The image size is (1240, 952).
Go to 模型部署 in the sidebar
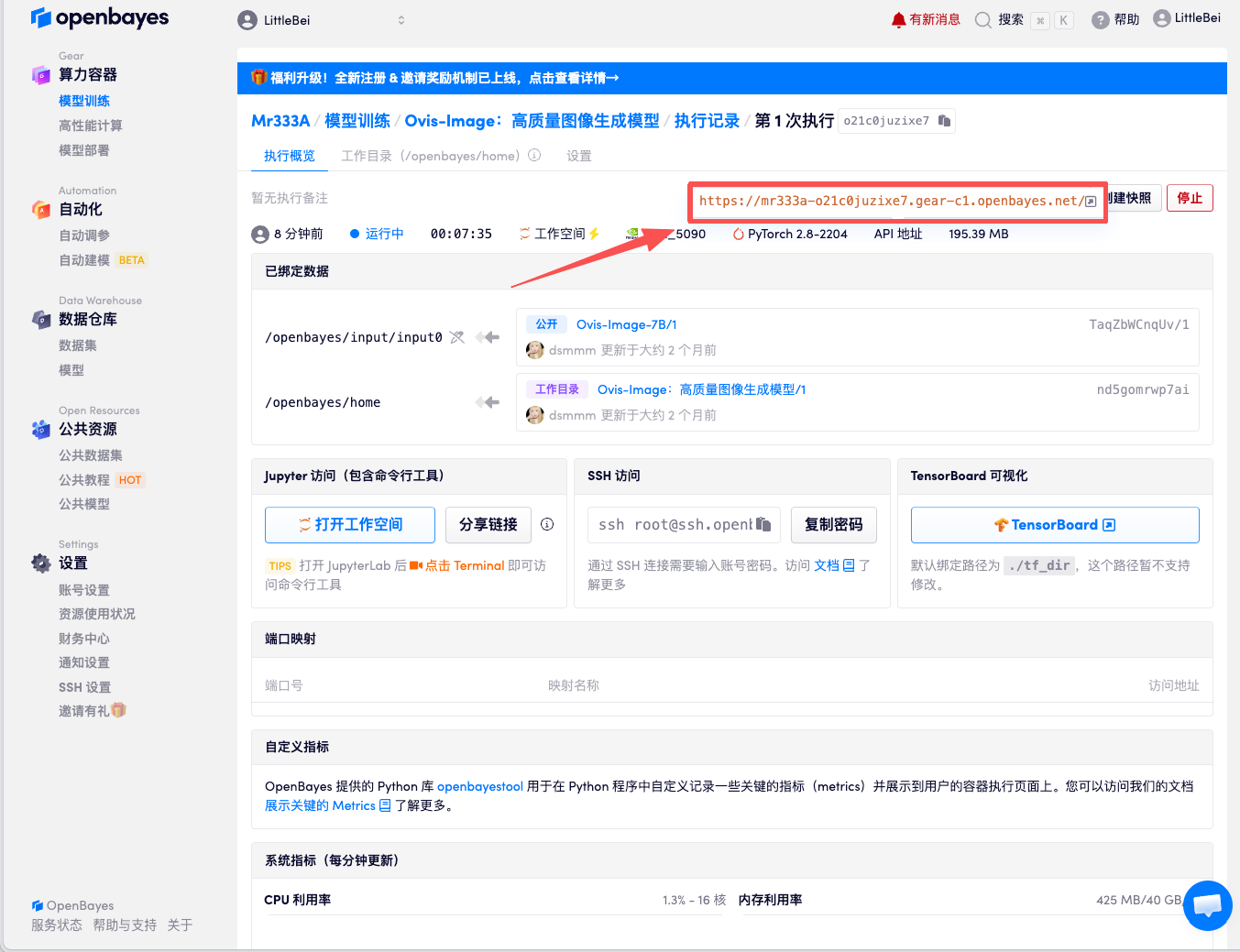click(84, 150)
